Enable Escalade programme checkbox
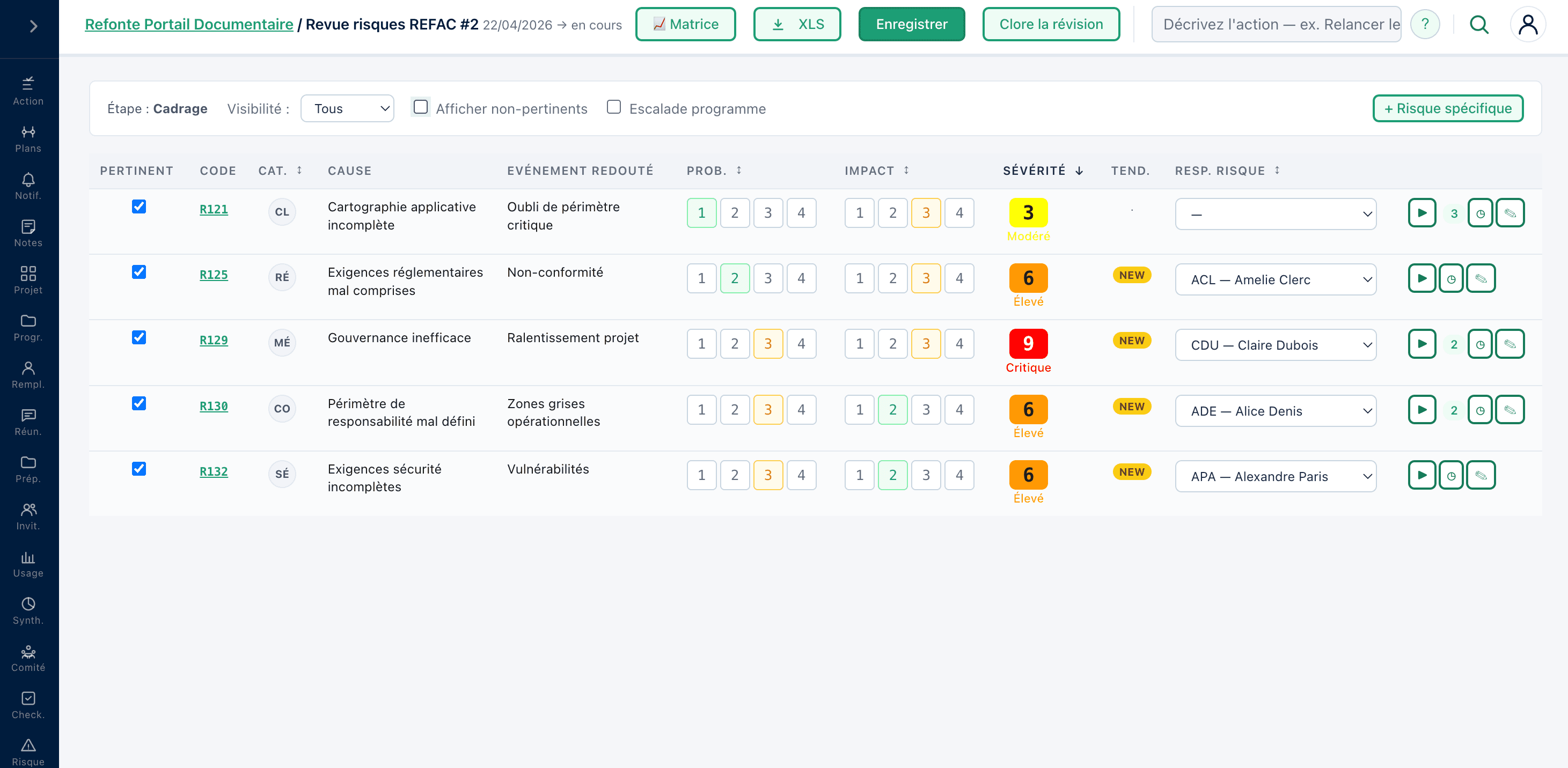Image resolution: width=1568 pixels, height=768 pixels. point(613,107)
